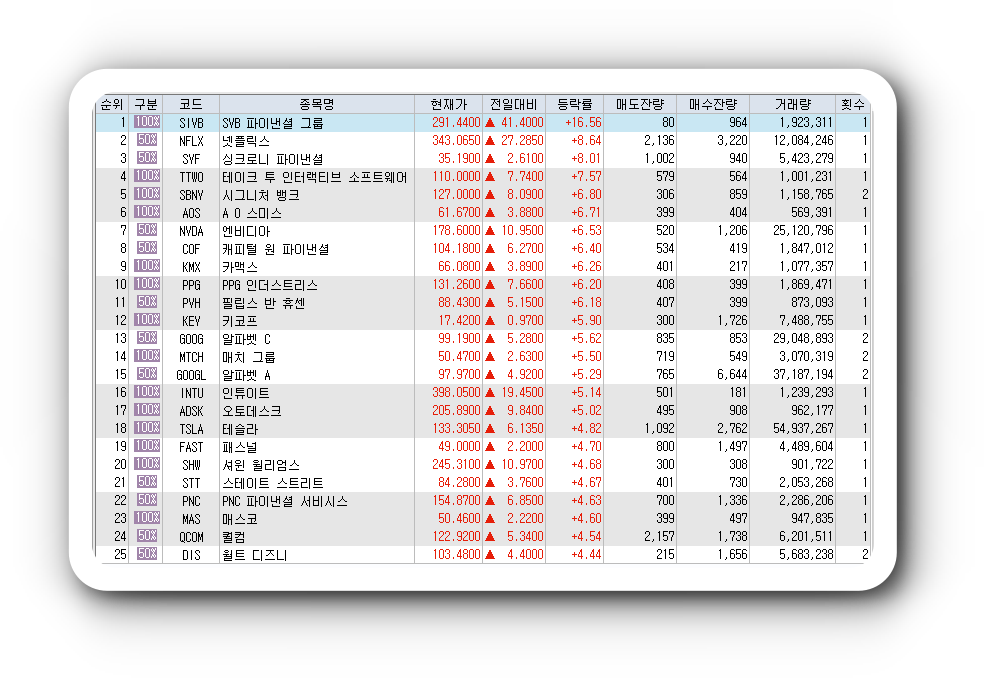Click the 50% badge in GOOG row
This screenshot has width=984, height=678.
[x=147, y=338]
